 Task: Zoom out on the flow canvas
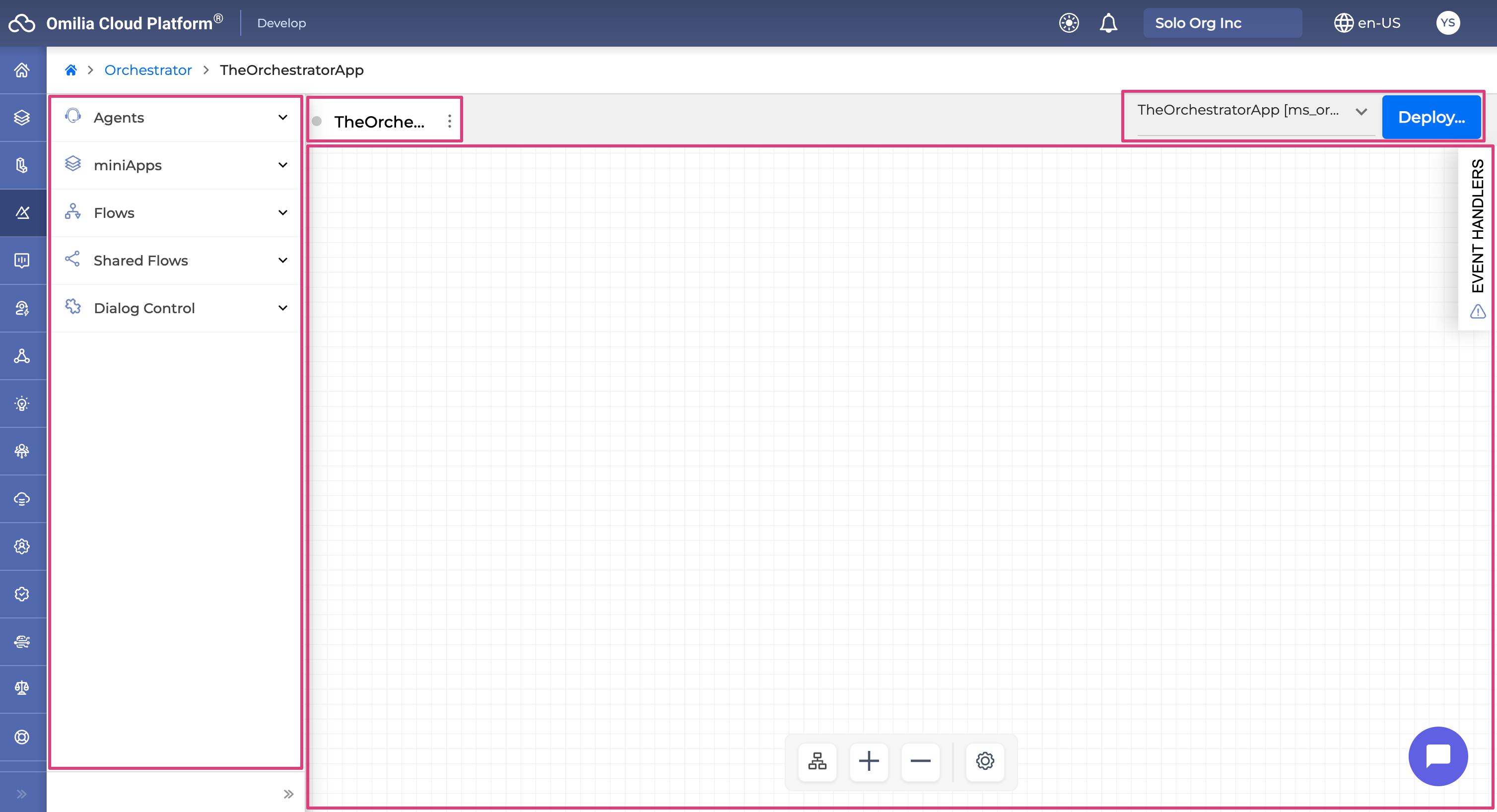921,761
